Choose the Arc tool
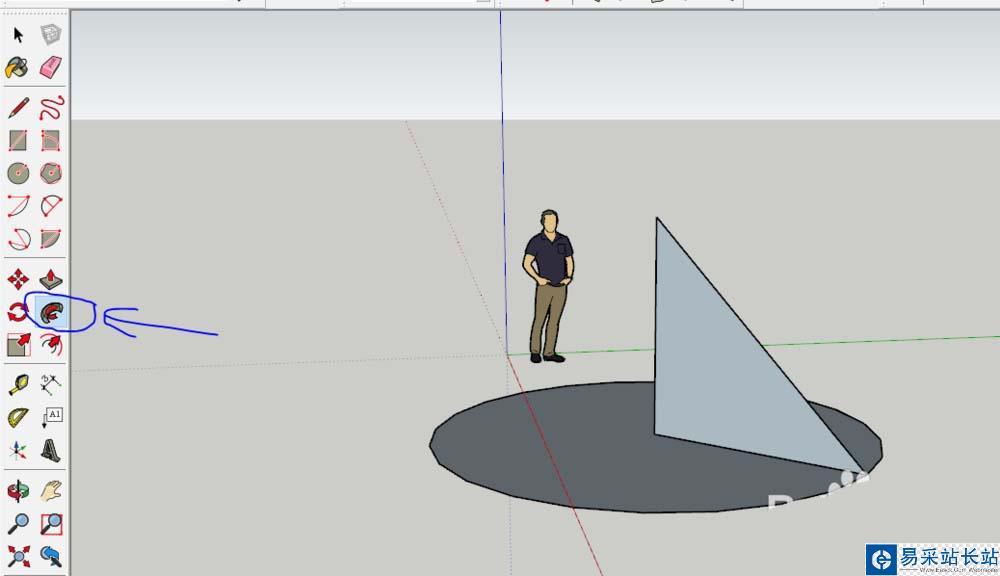The image size is (1000, 576). point(18,206)
